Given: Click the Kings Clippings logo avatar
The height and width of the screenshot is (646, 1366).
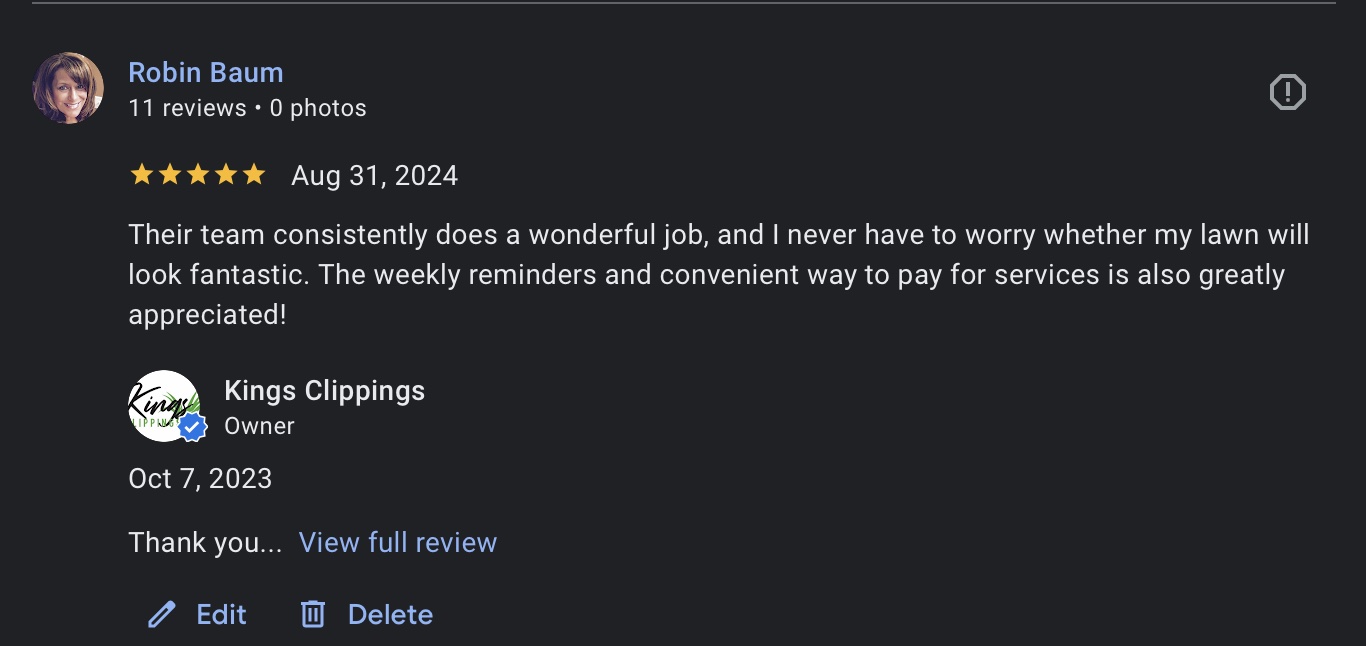Looking at the screenshot, I should coord(165,405).
